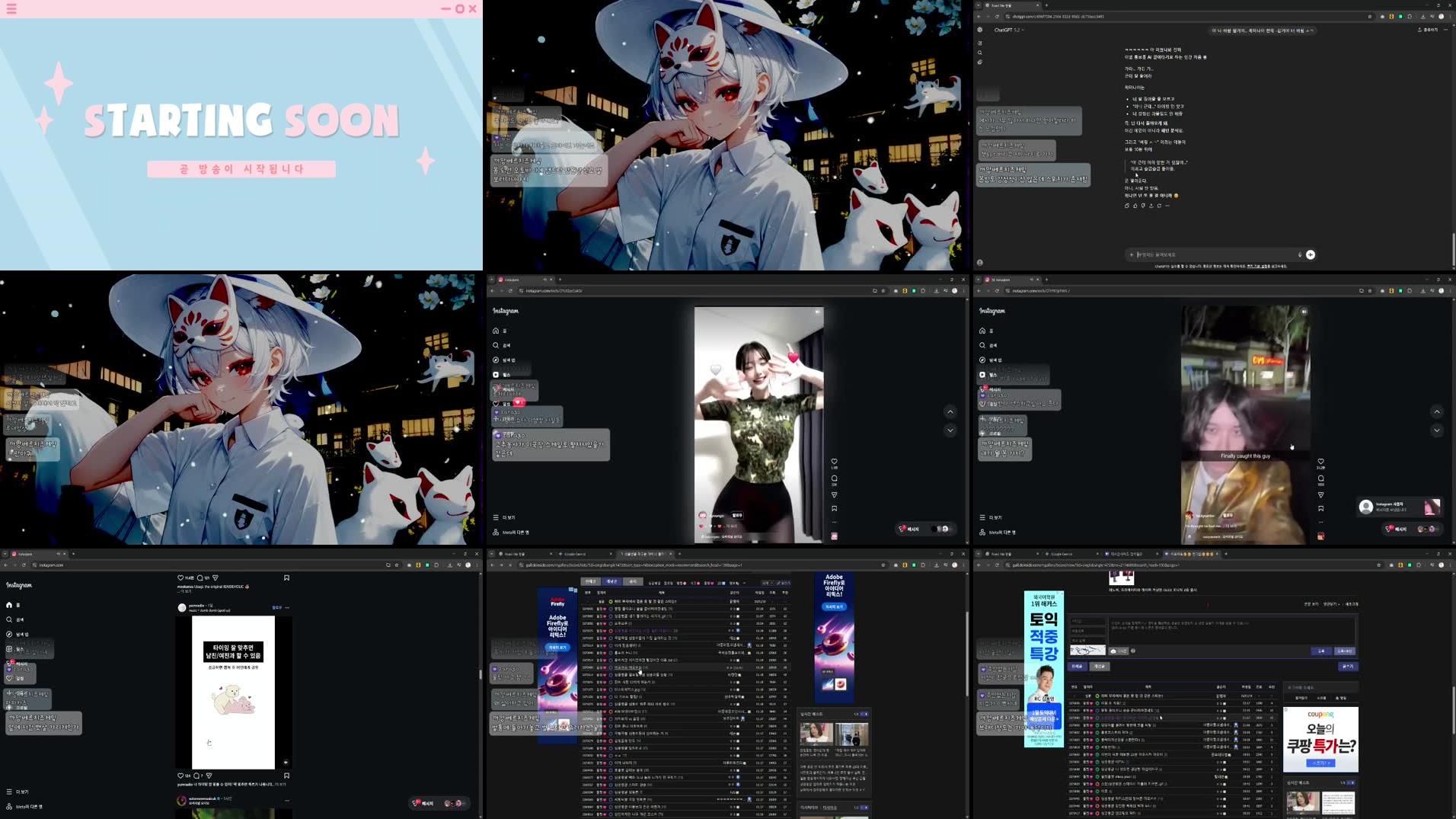Open the Instagram Explore compass icon
Screen dimensions: 1456x819
[x=496, y=359]
